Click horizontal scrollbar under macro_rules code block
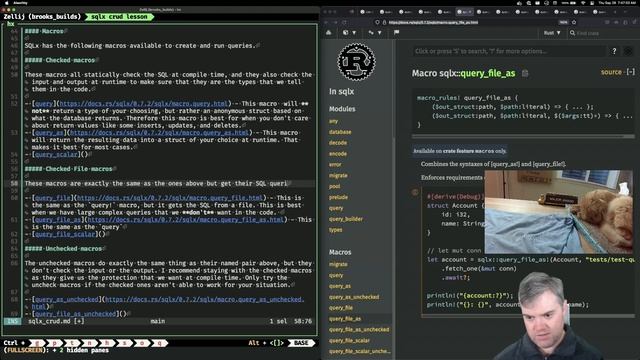This screenshot has width=640, height=360. point(523,136)
